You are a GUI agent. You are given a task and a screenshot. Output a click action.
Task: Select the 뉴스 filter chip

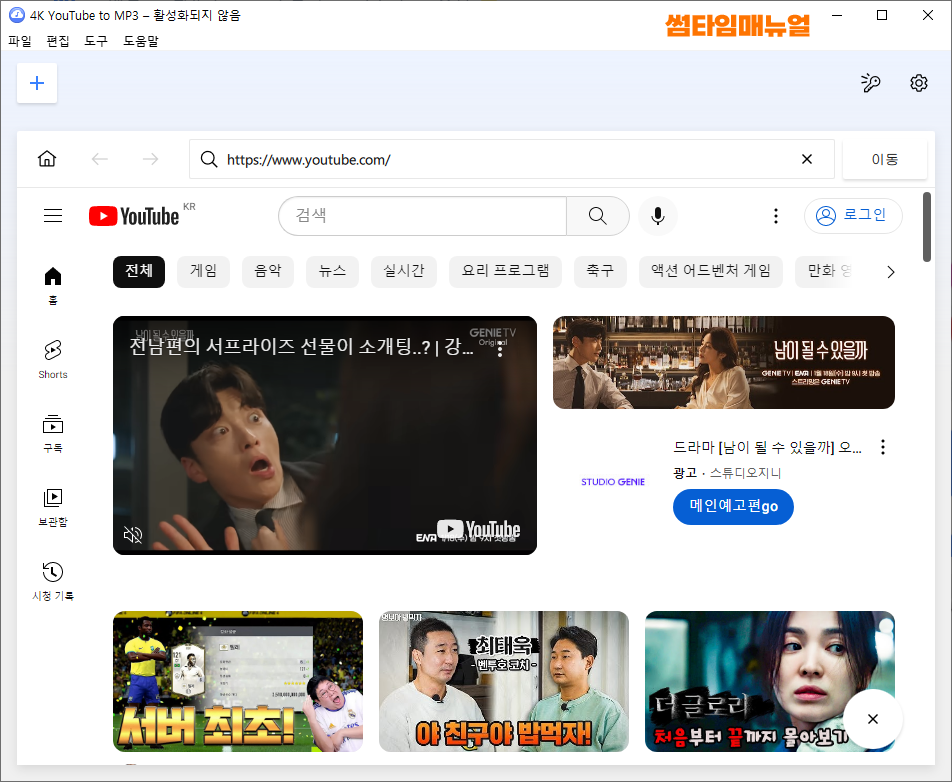(x=332, y=271)
